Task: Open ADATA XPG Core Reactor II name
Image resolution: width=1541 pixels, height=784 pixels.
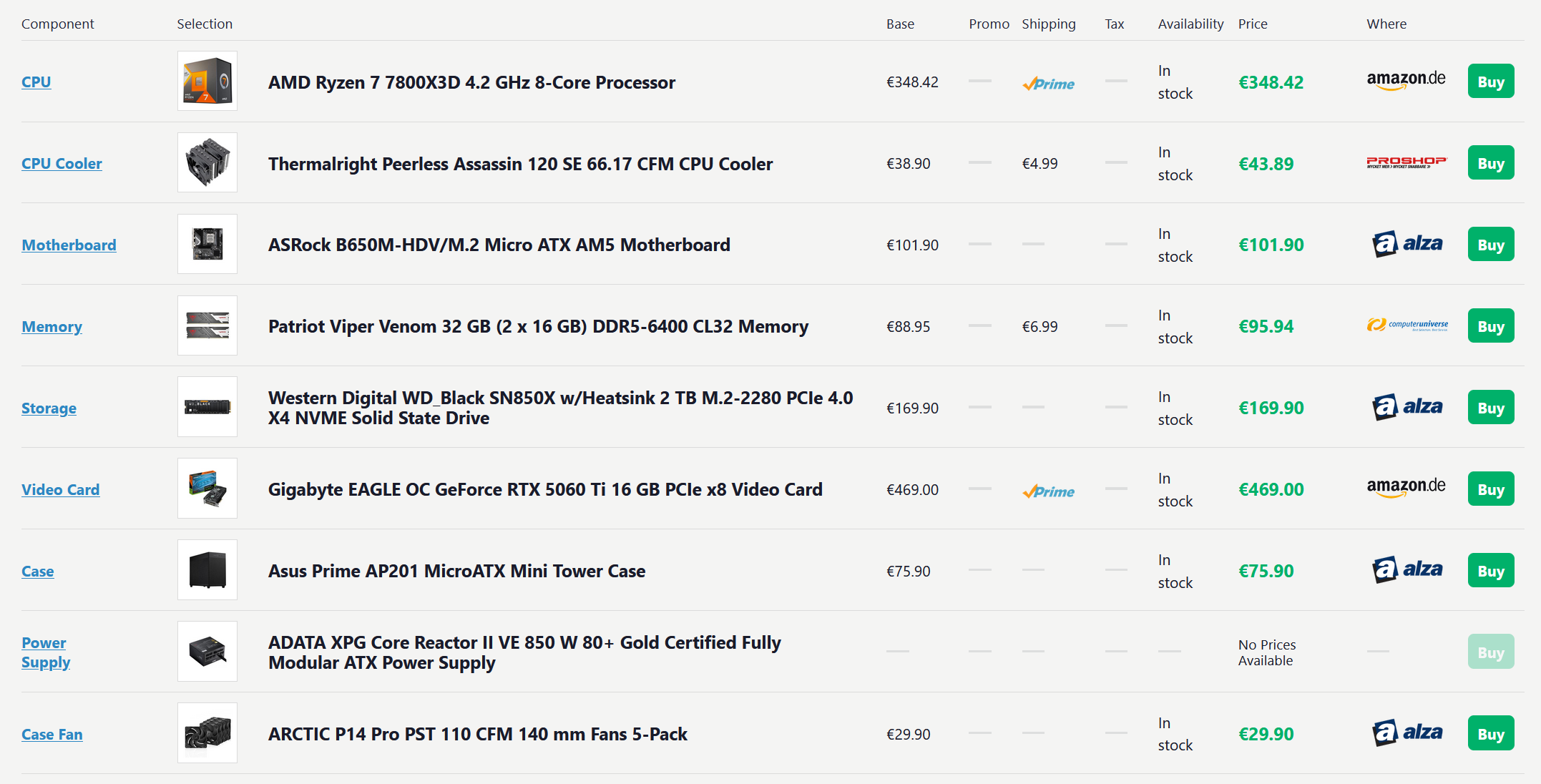Action: pos(524,652)
